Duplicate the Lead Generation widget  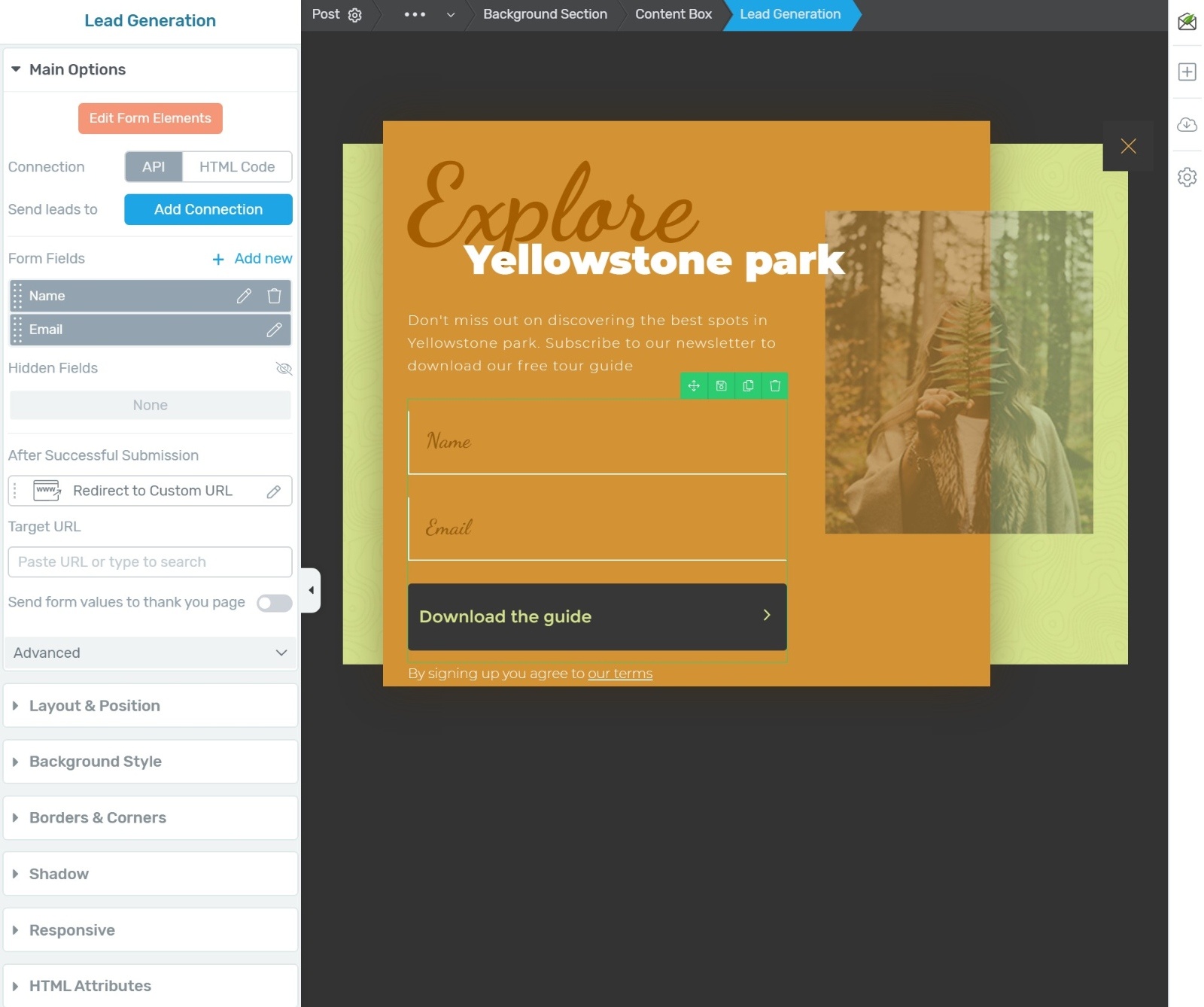tap(747, 385)
